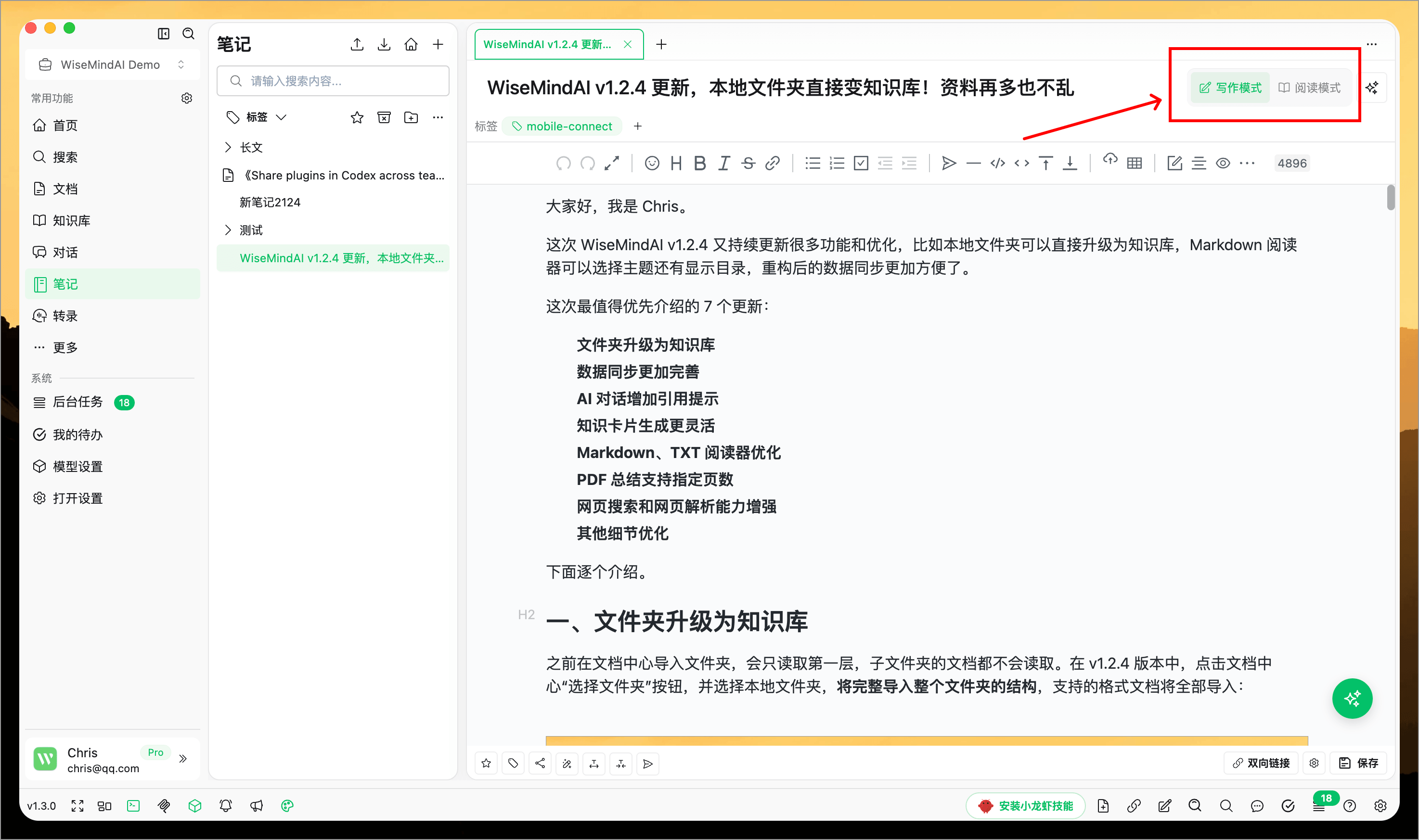Switch to 写作模式
The image size is (1419, 840).
click(1230, 88)
